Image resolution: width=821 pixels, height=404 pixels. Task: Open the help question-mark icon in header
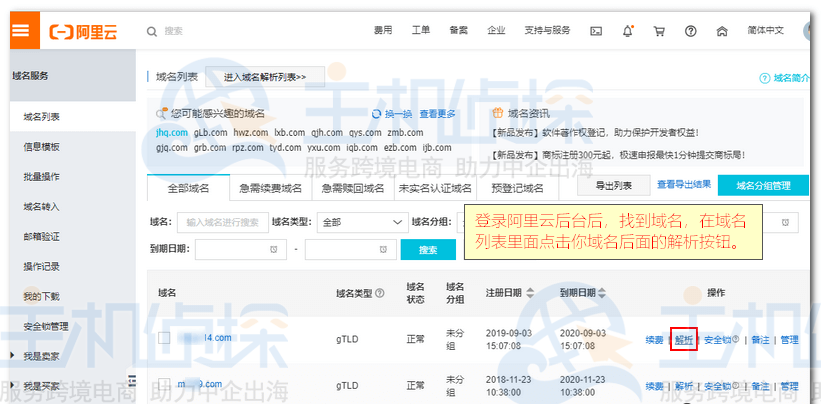[691, 31]
